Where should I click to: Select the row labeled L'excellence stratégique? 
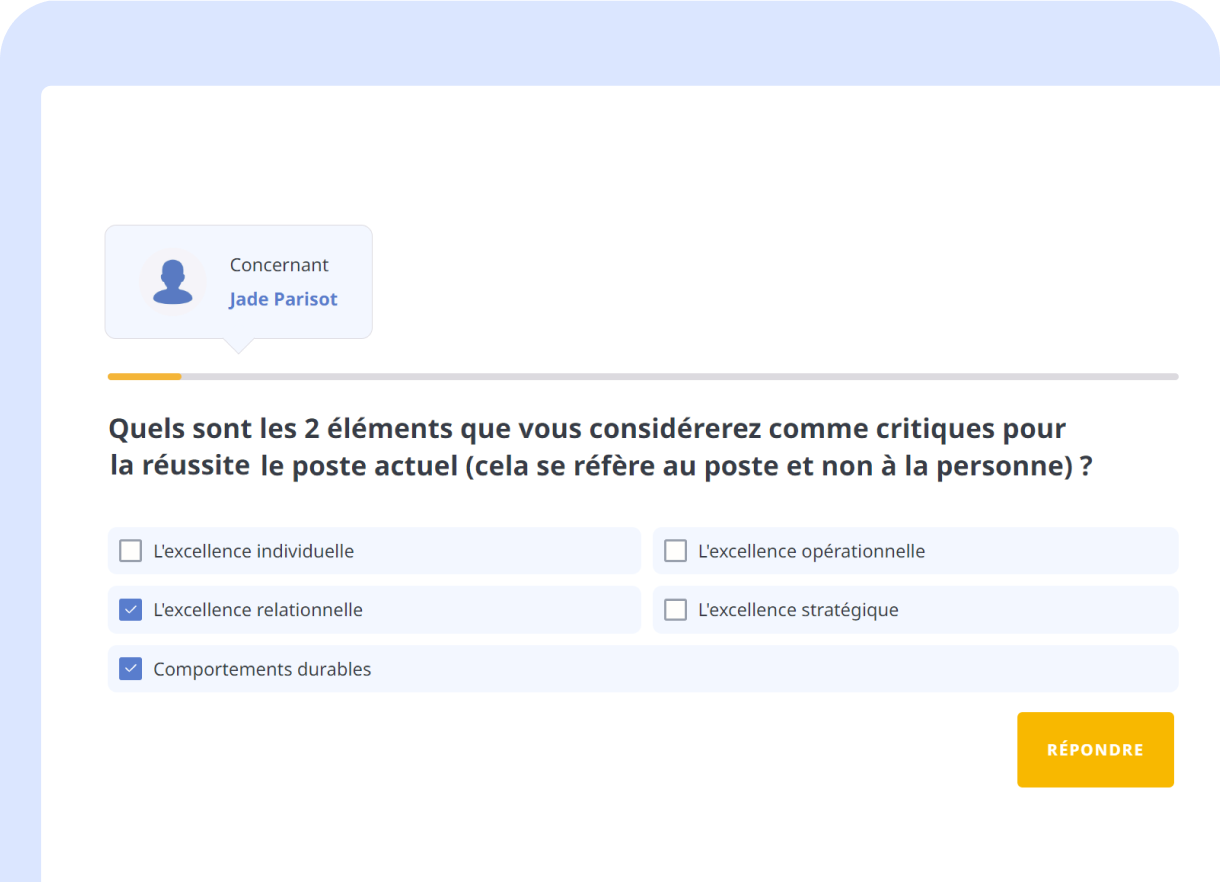(x=915, y=609)
